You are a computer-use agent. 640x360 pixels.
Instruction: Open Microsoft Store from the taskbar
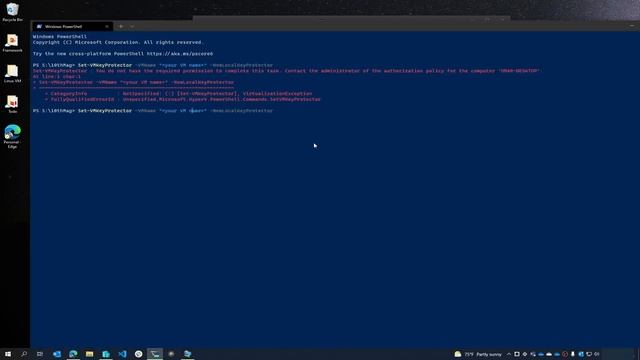(106, 354)
